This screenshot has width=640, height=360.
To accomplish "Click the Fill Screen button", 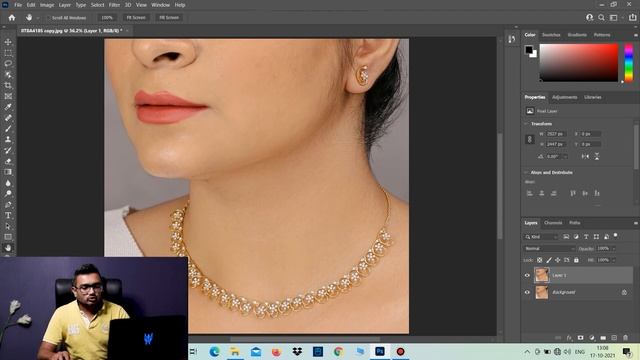I will coord(169,18).
